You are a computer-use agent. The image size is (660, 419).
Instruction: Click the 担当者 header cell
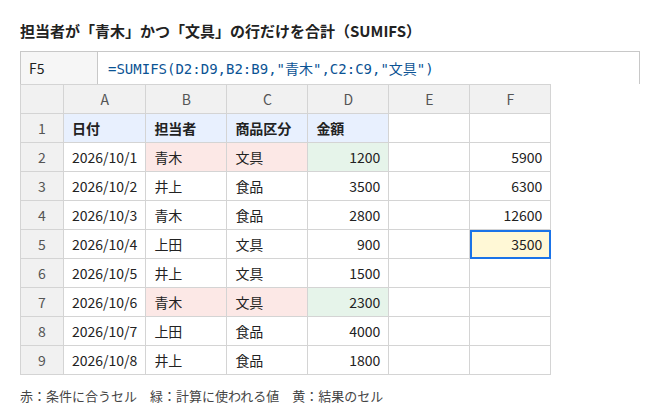tap(186, 128)
